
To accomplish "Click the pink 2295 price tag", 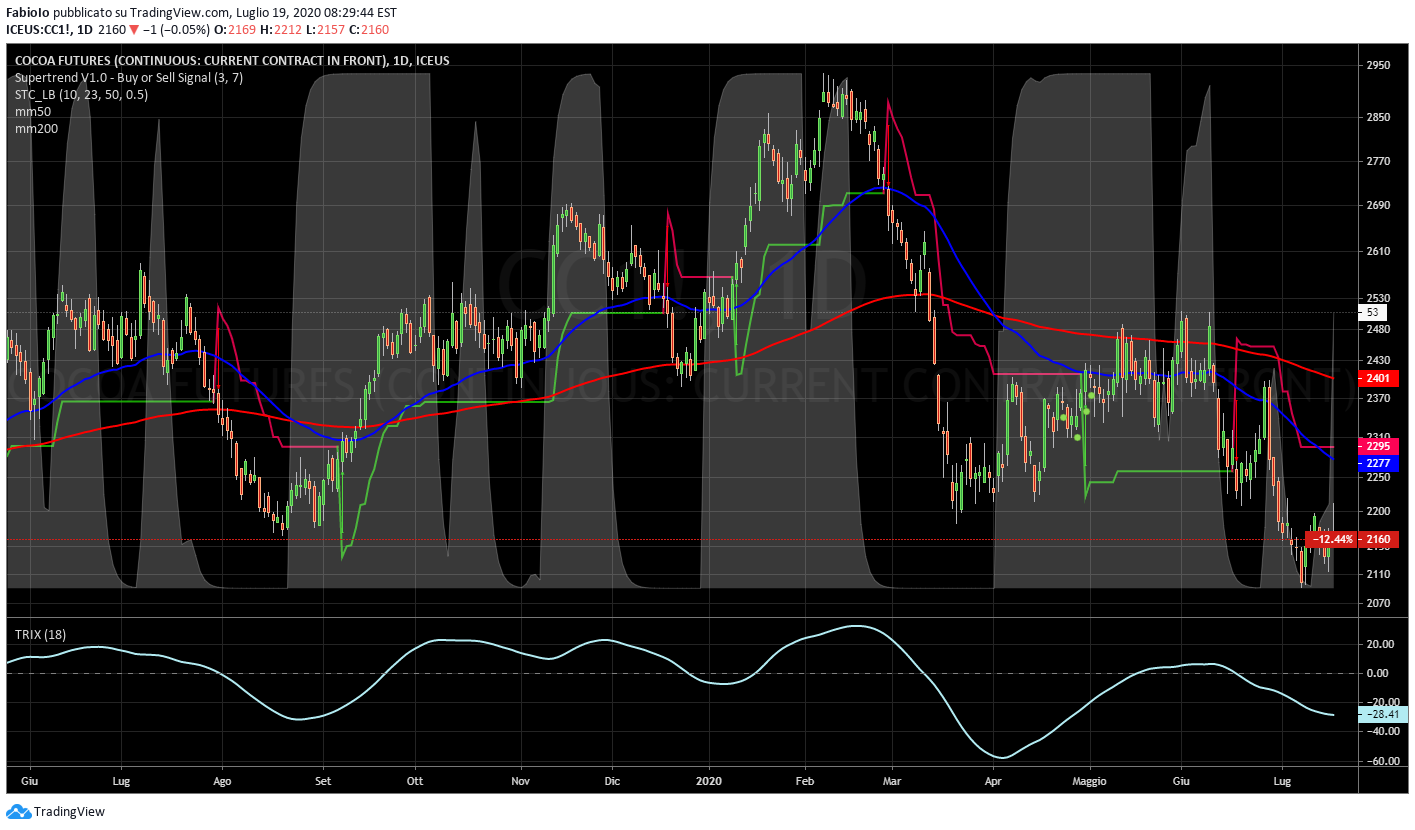I will (x=1378, y=446).
